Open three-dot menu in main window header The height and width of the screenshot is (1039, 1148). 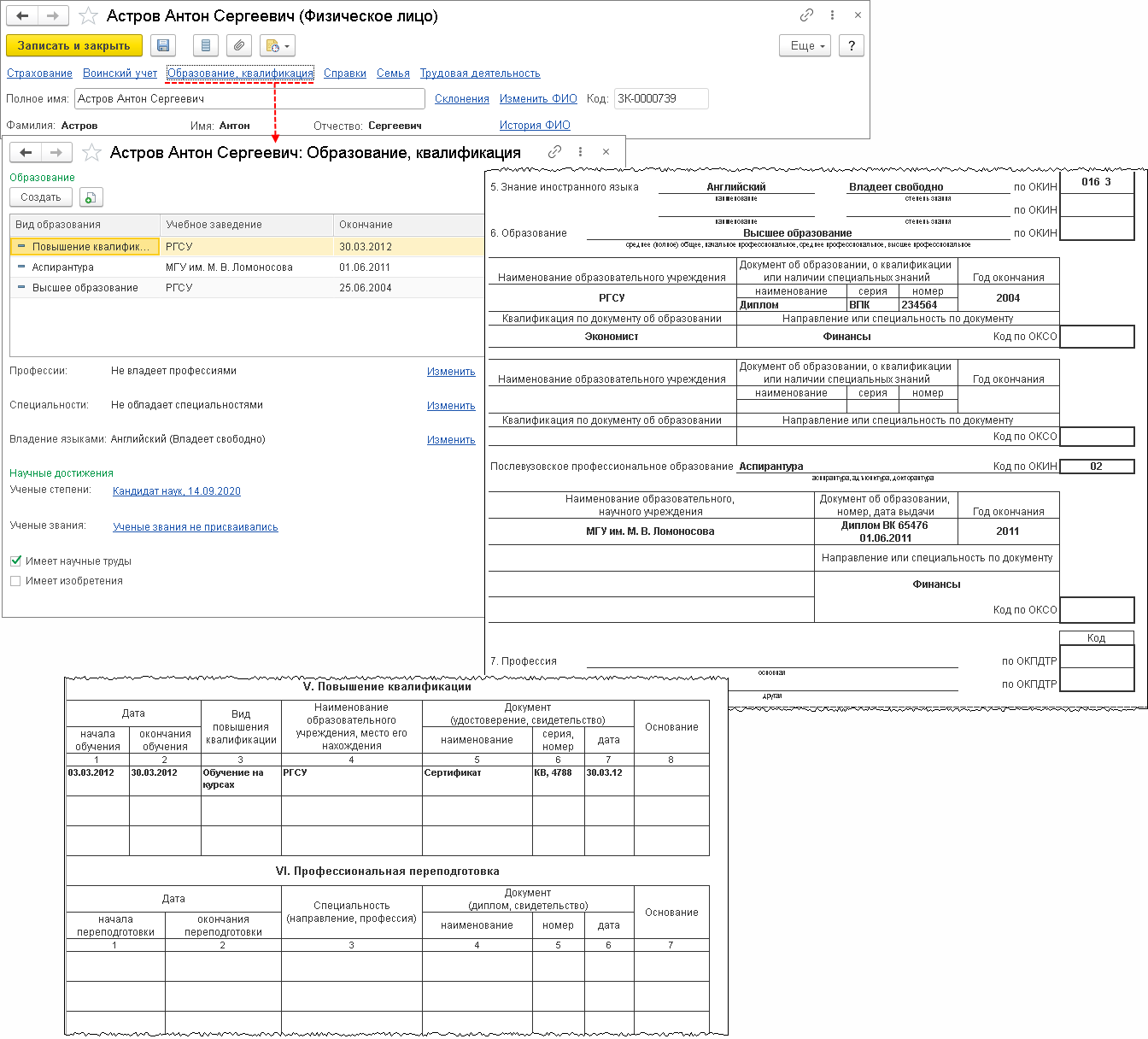click(832, 15)
